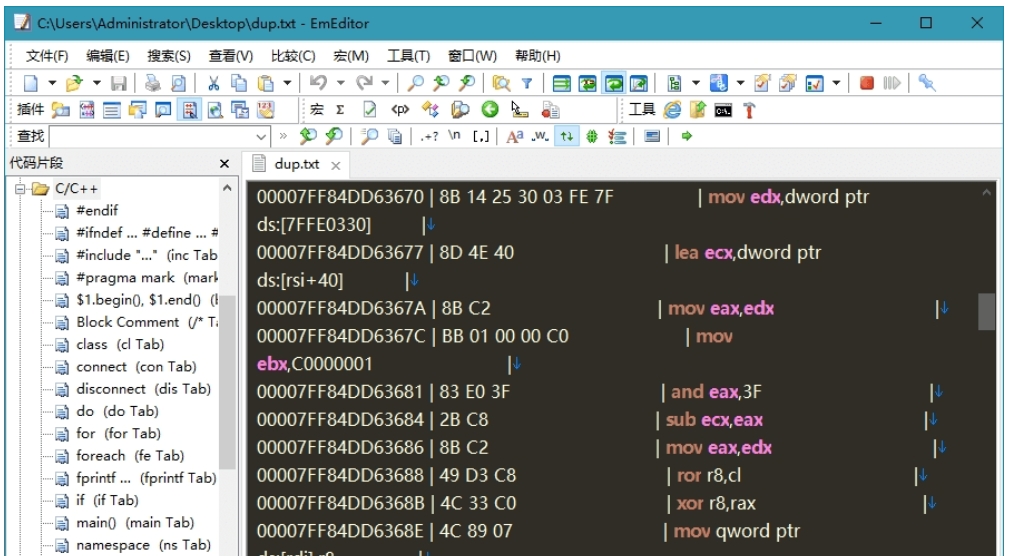Click the green right-arrow icon on the find bar
Viewport: 1010px width, 556px height.
click(687, 136)
